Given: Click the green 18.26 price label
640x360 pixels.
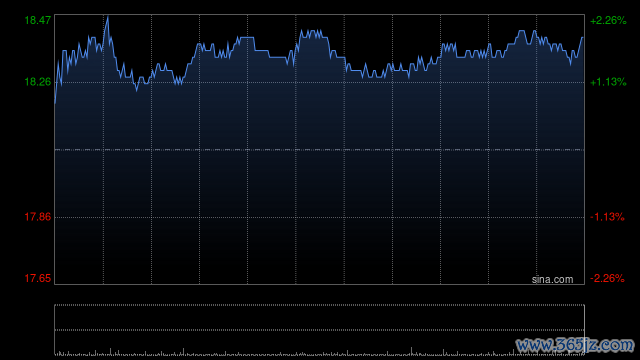Looking at the screenshot, I should [38, 82].
